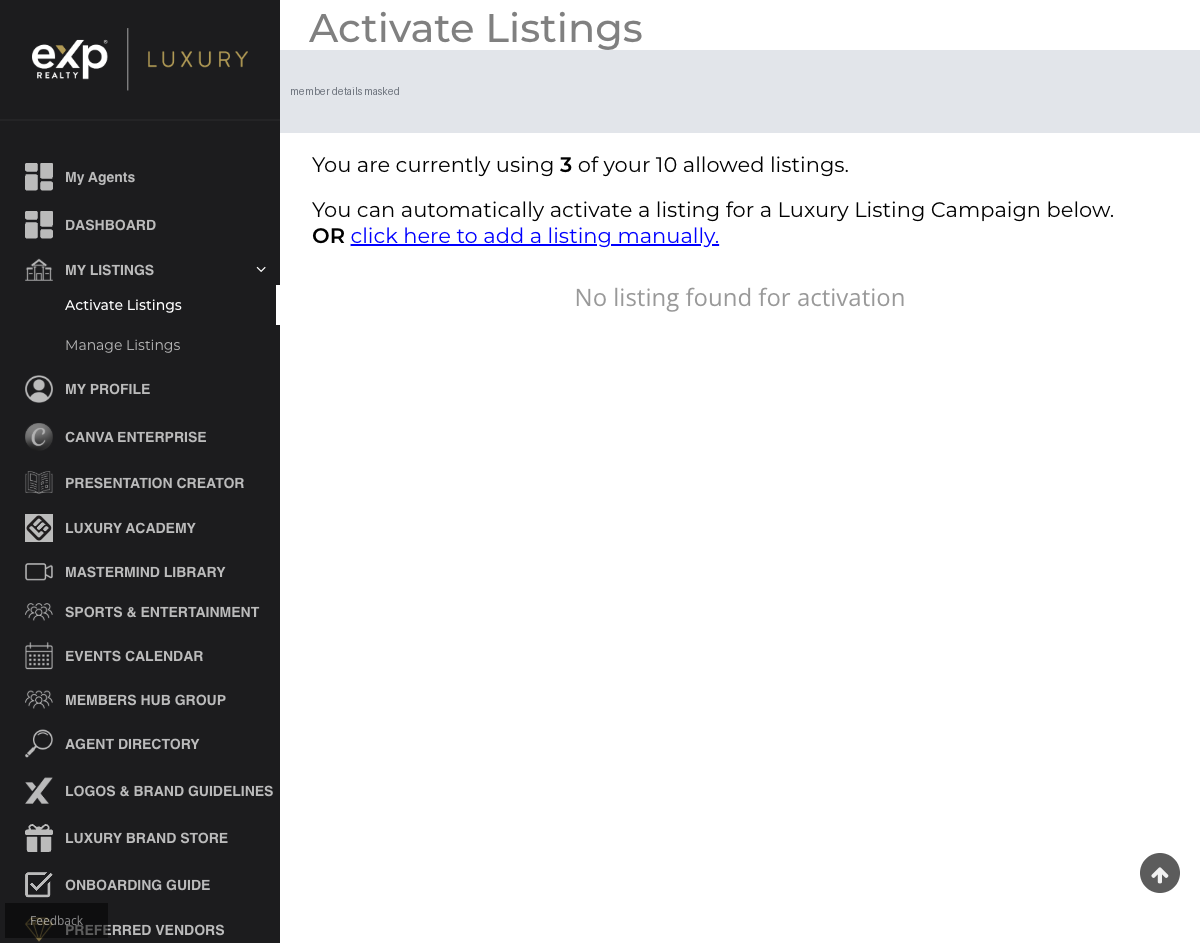1200x943 pixels.
Task: Select MY LISTINGS menu label
Action: 109,270
